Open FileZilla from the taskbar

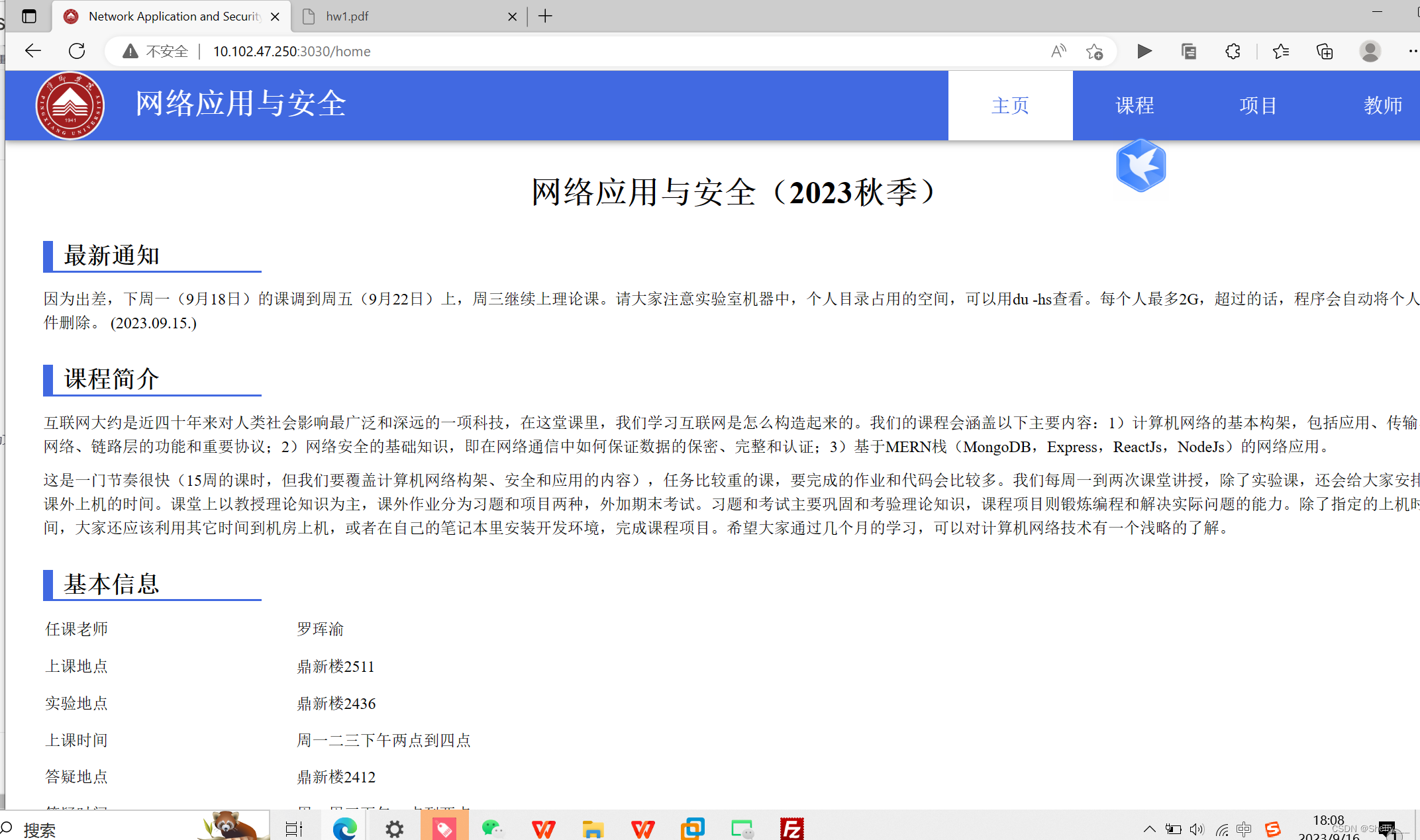(791, 828)
